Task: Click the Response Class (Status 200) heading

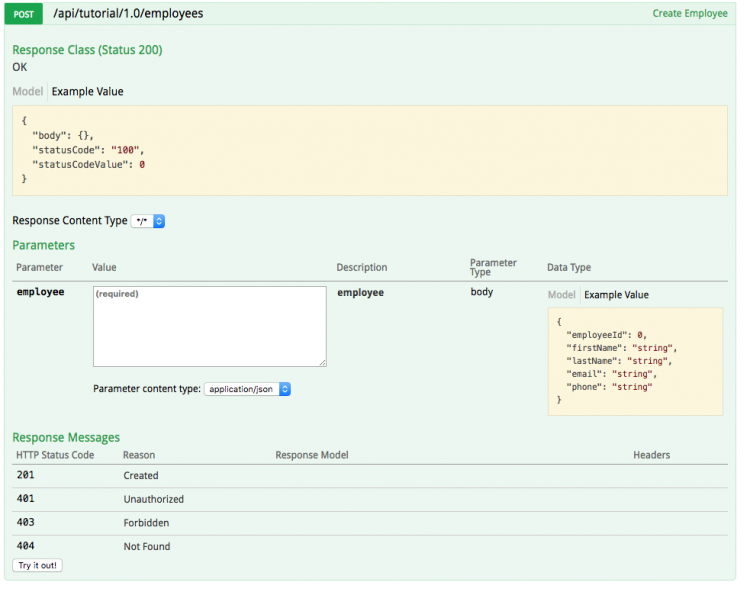Action: click(x=88, y=50)
